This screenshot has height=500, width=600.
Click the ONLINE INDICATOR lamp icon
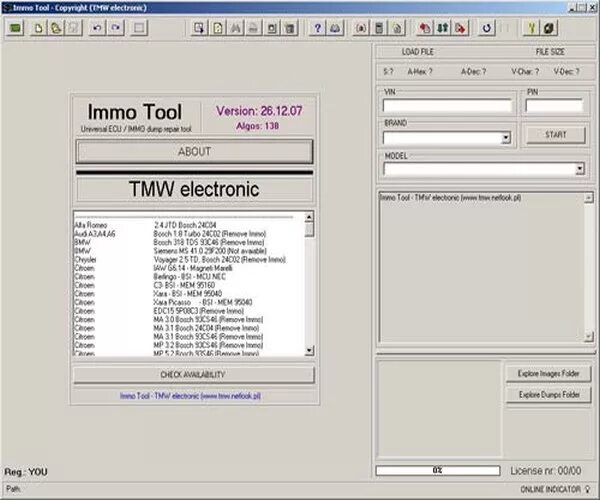click(x=587, y=489)
